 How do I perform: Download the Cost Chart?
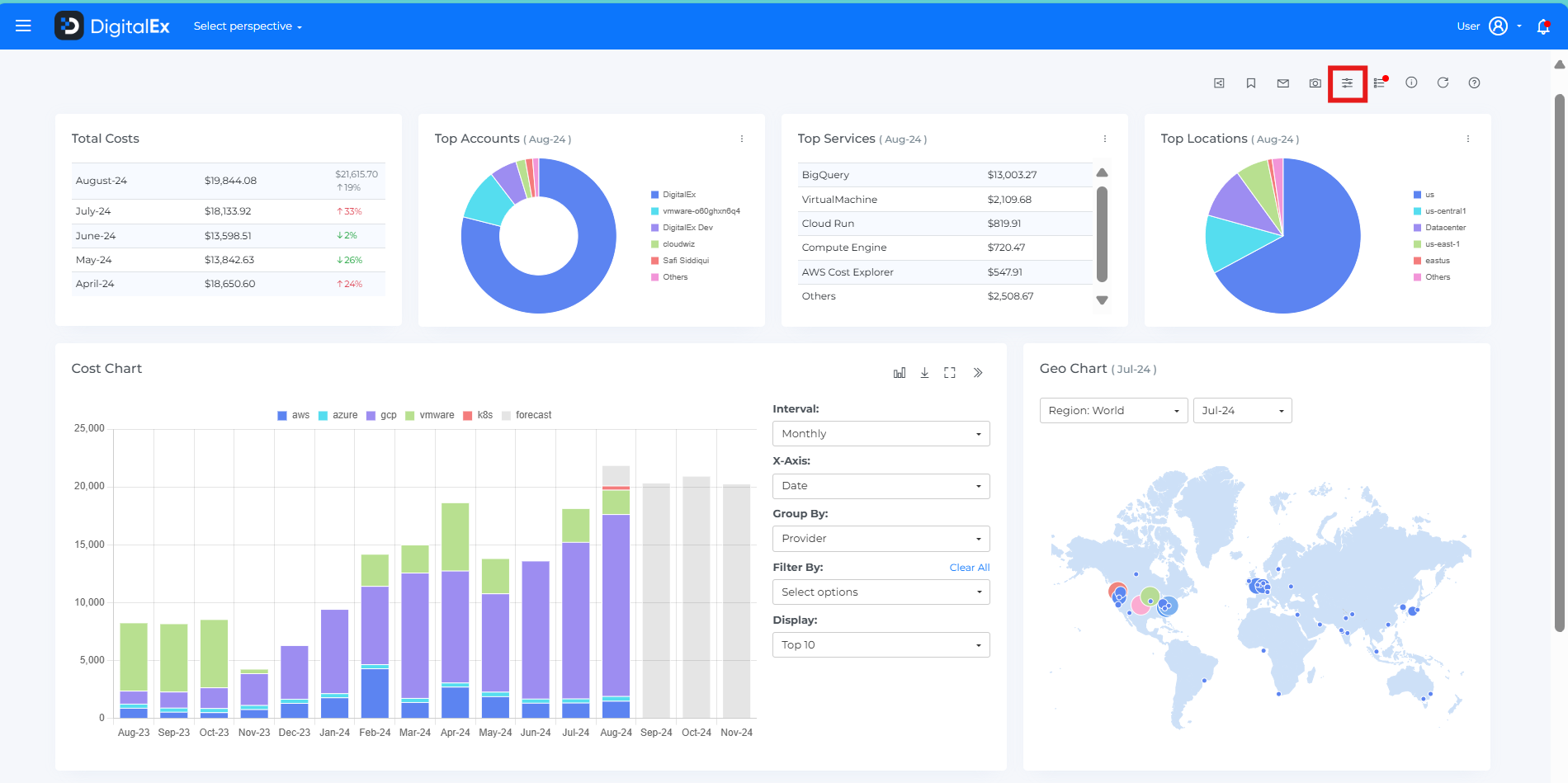(x=925, y=373)
